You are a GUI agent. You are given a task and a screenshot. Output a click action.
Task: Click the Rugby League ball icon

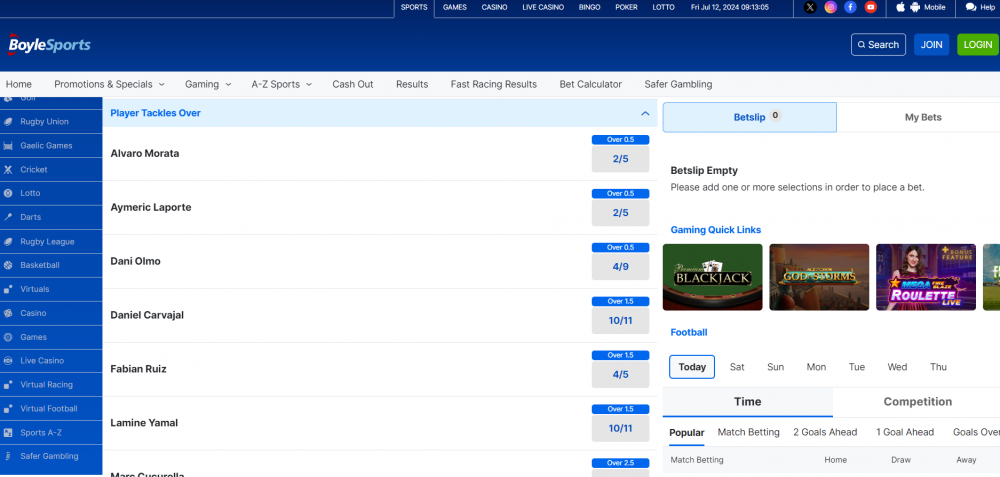click(8, 242)
